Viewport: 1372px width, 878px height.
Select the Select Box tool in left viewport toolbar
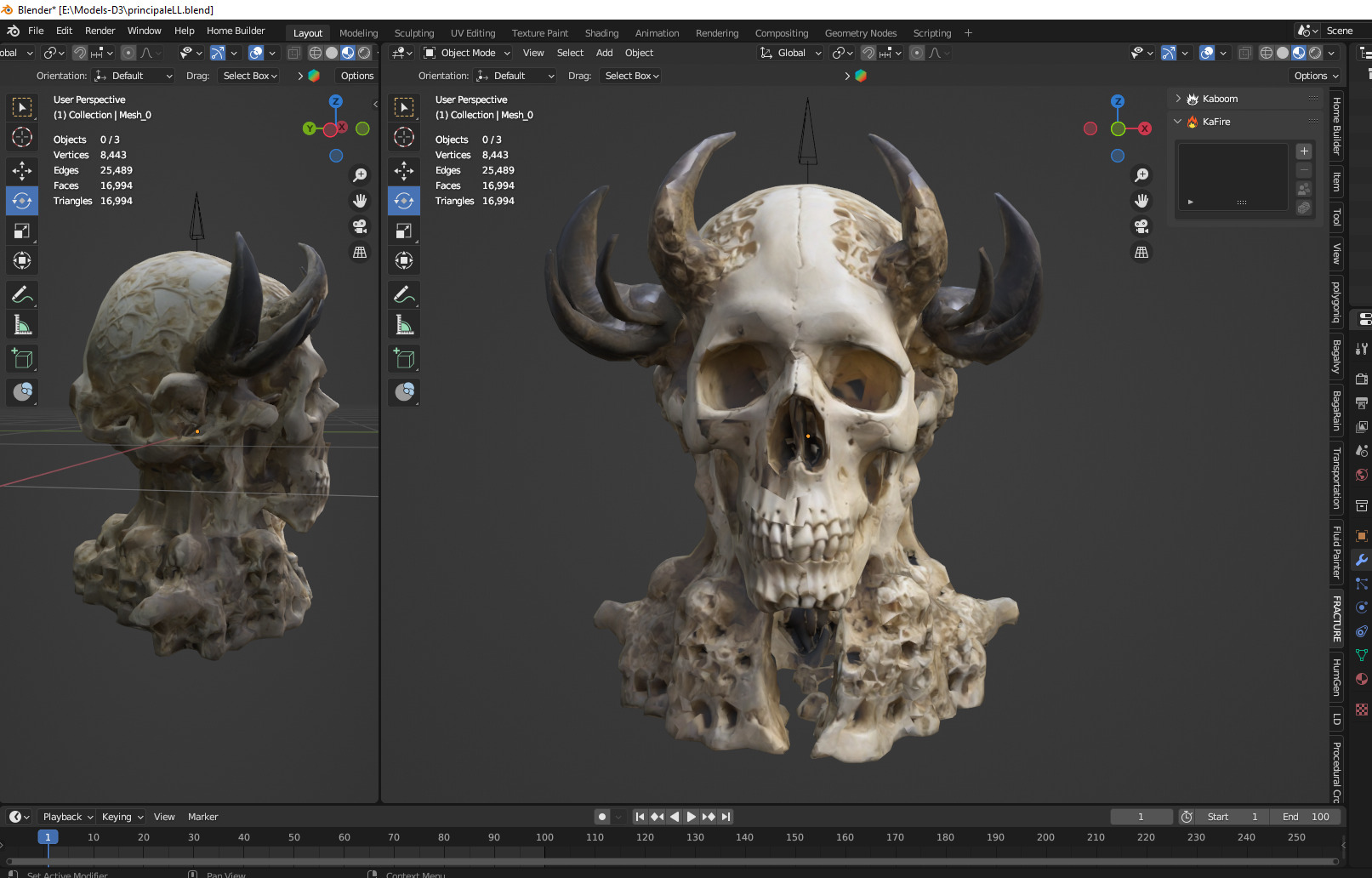point(22,106)
